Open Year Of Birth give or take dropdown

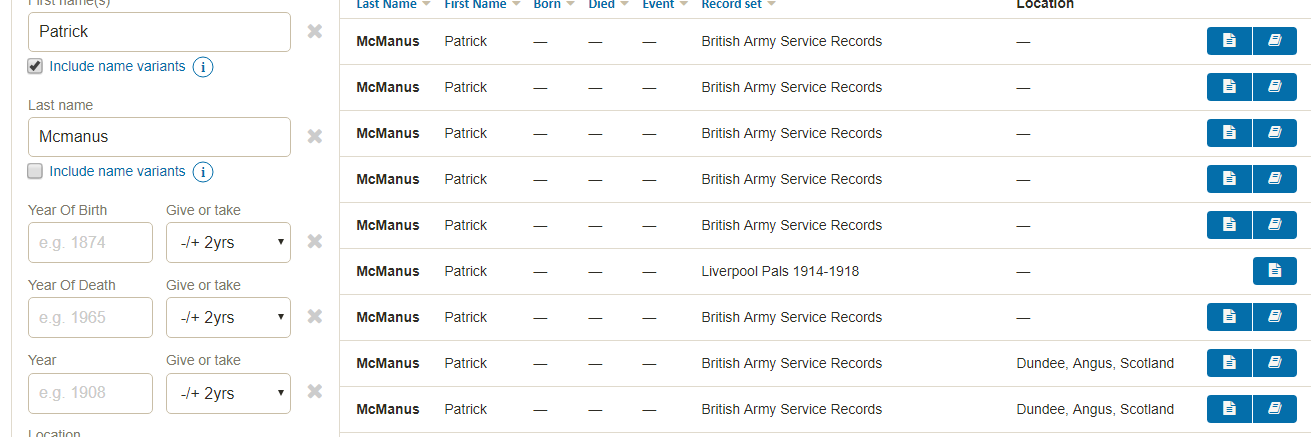click(228, 242)
